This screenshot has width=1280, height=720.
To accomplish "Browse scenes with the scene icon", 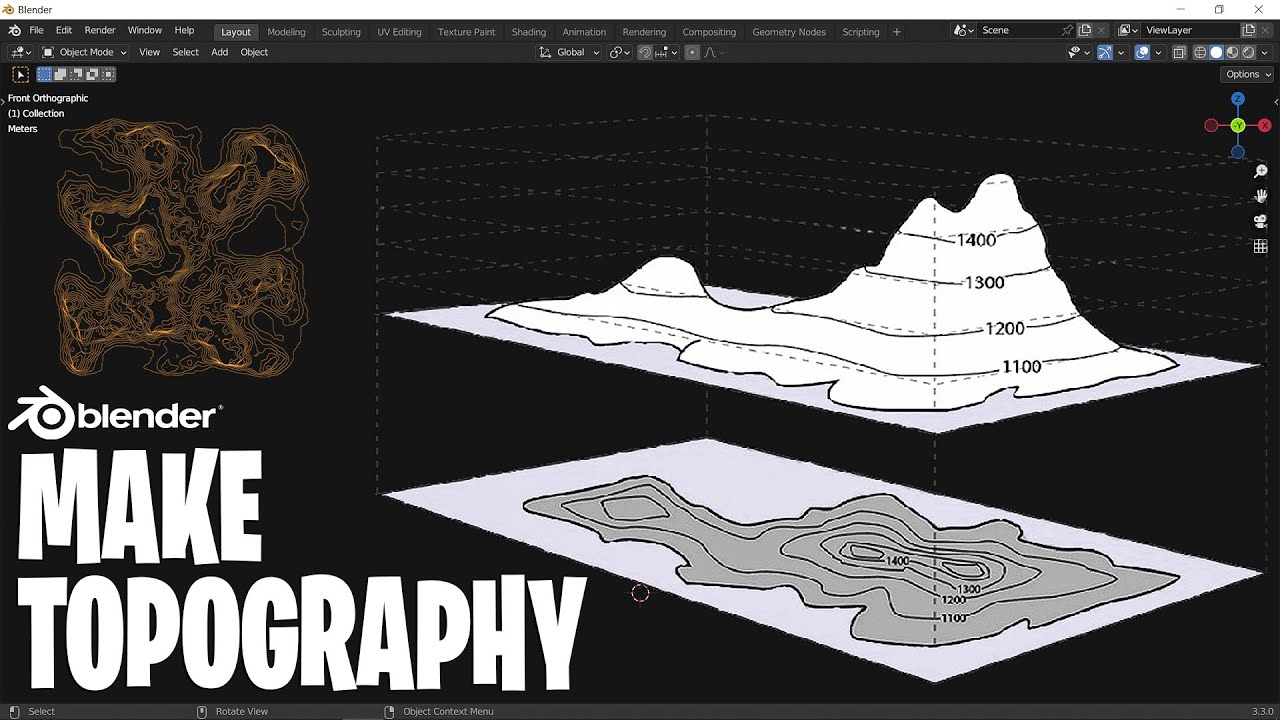I will 962,31.
